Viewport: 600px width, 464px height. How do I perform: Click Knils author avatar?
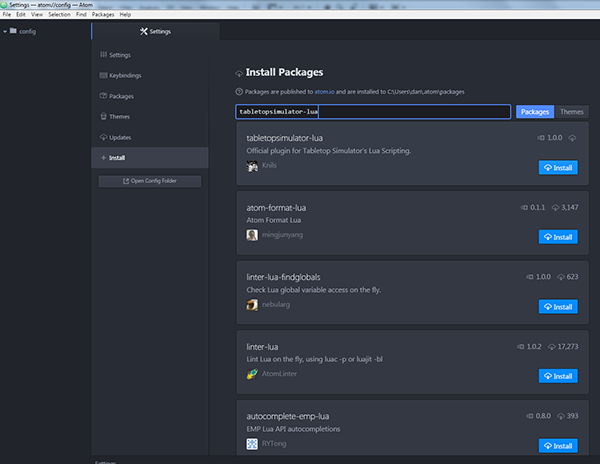(252, 166)
